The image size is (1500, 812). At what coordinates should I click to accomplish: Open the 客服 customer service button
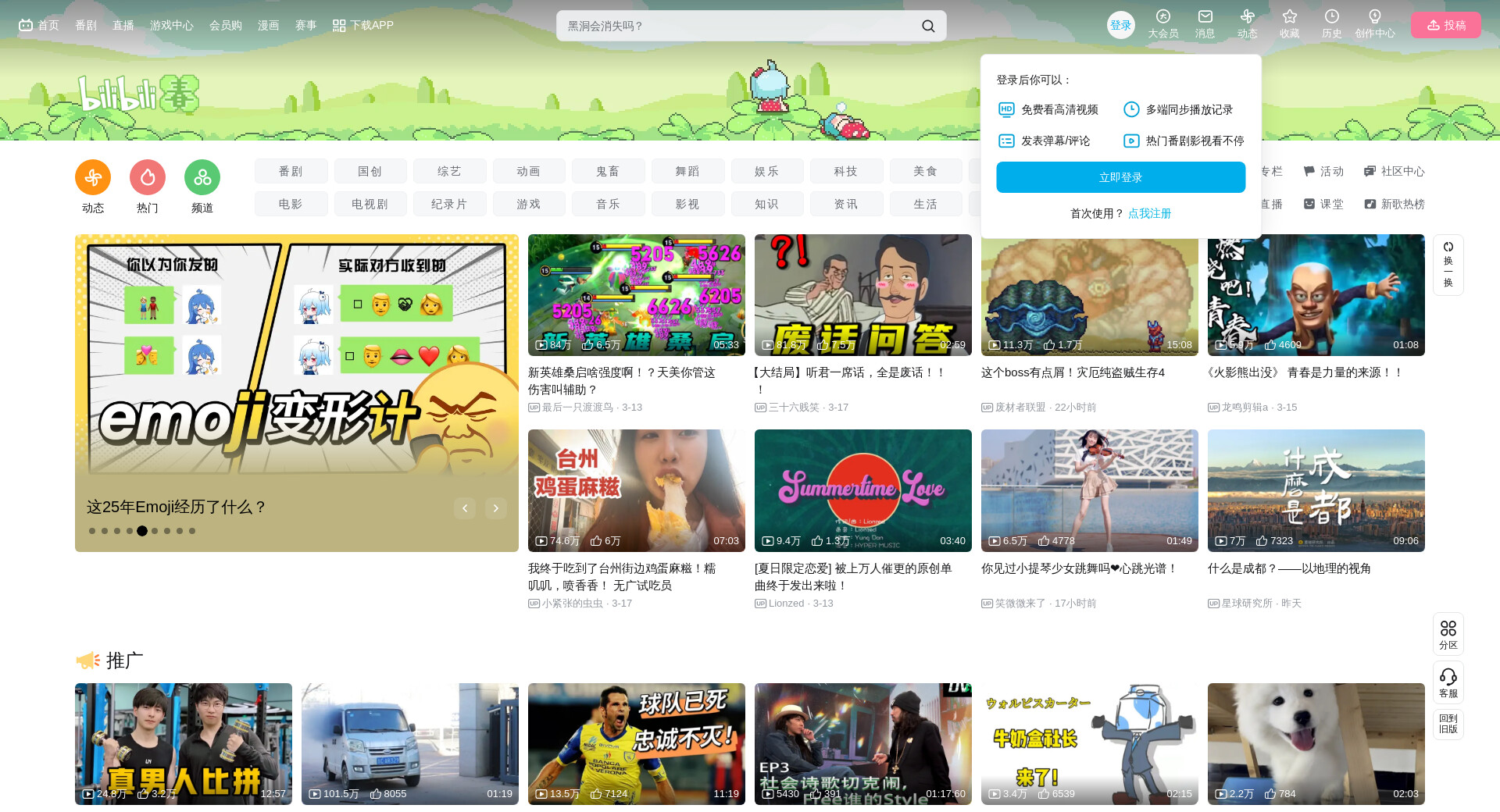tap(1448, 682)
